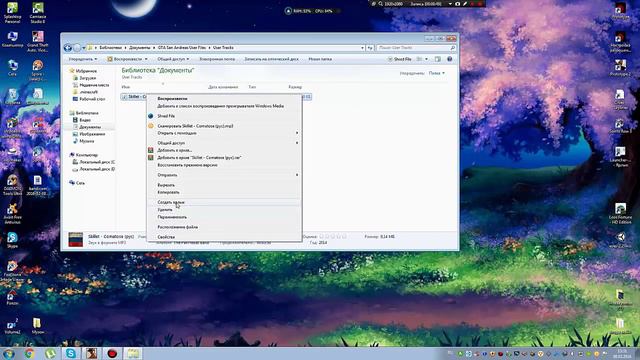The width and height of the screenshot is (640, 360).
Task: Click Shred File in the Explorer toolbar
Action: point(399,59)
